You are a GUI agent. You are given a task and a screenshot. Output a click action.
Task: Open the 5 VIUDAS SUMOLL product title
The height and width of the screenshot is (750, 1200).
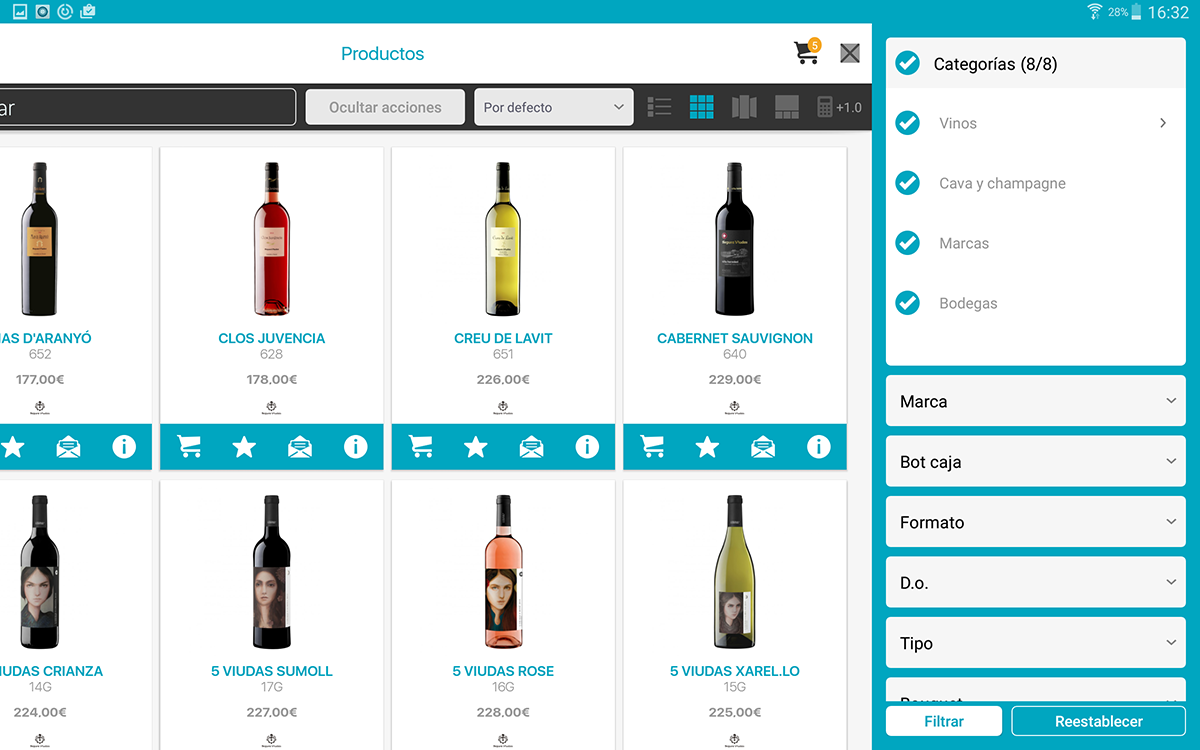(272, 671)
